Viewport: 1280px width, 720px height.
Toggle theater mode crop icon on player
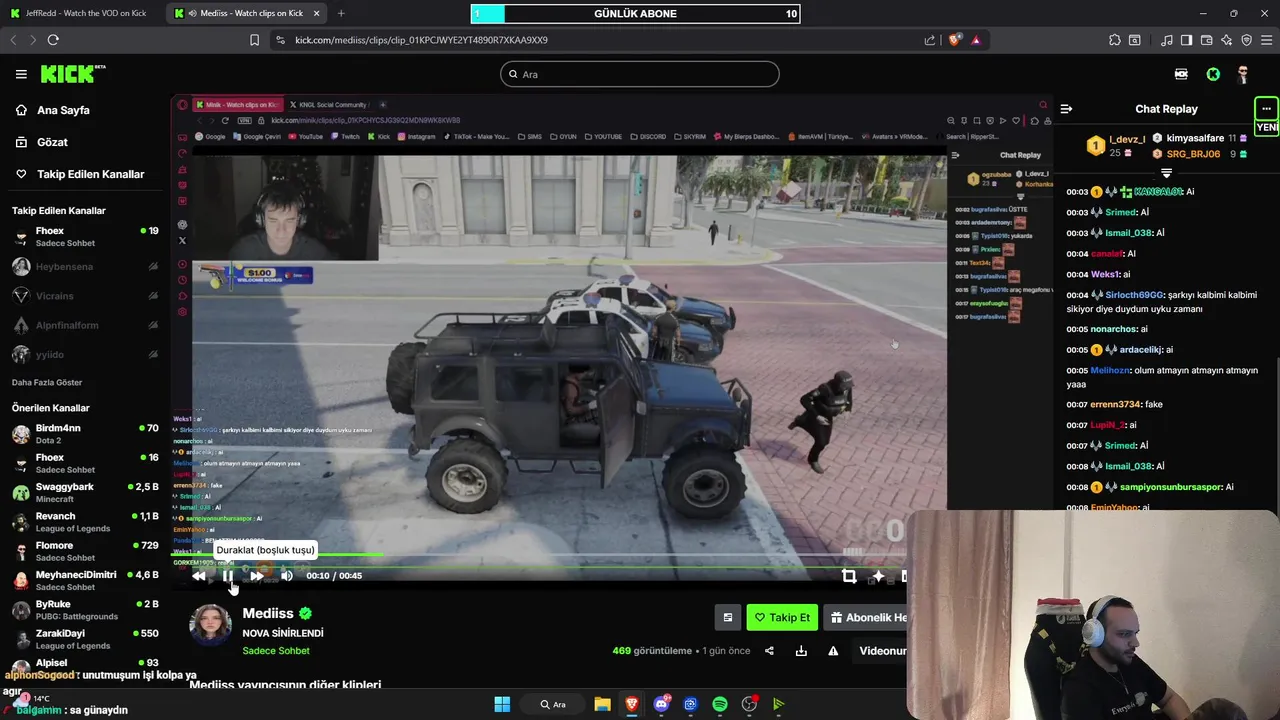click(849, 576)
